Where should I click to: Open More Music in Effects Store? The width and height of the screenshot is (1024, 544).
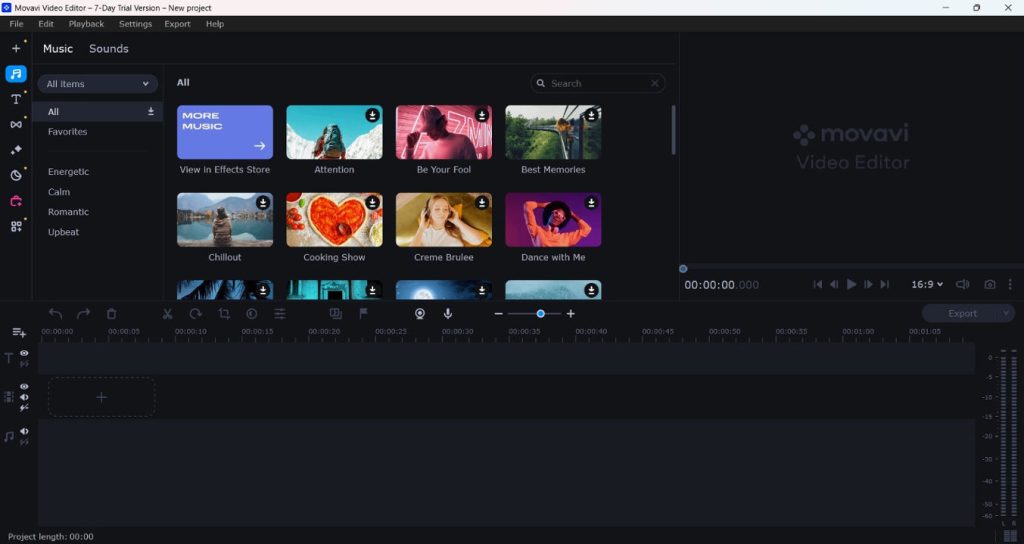[225, 133]
